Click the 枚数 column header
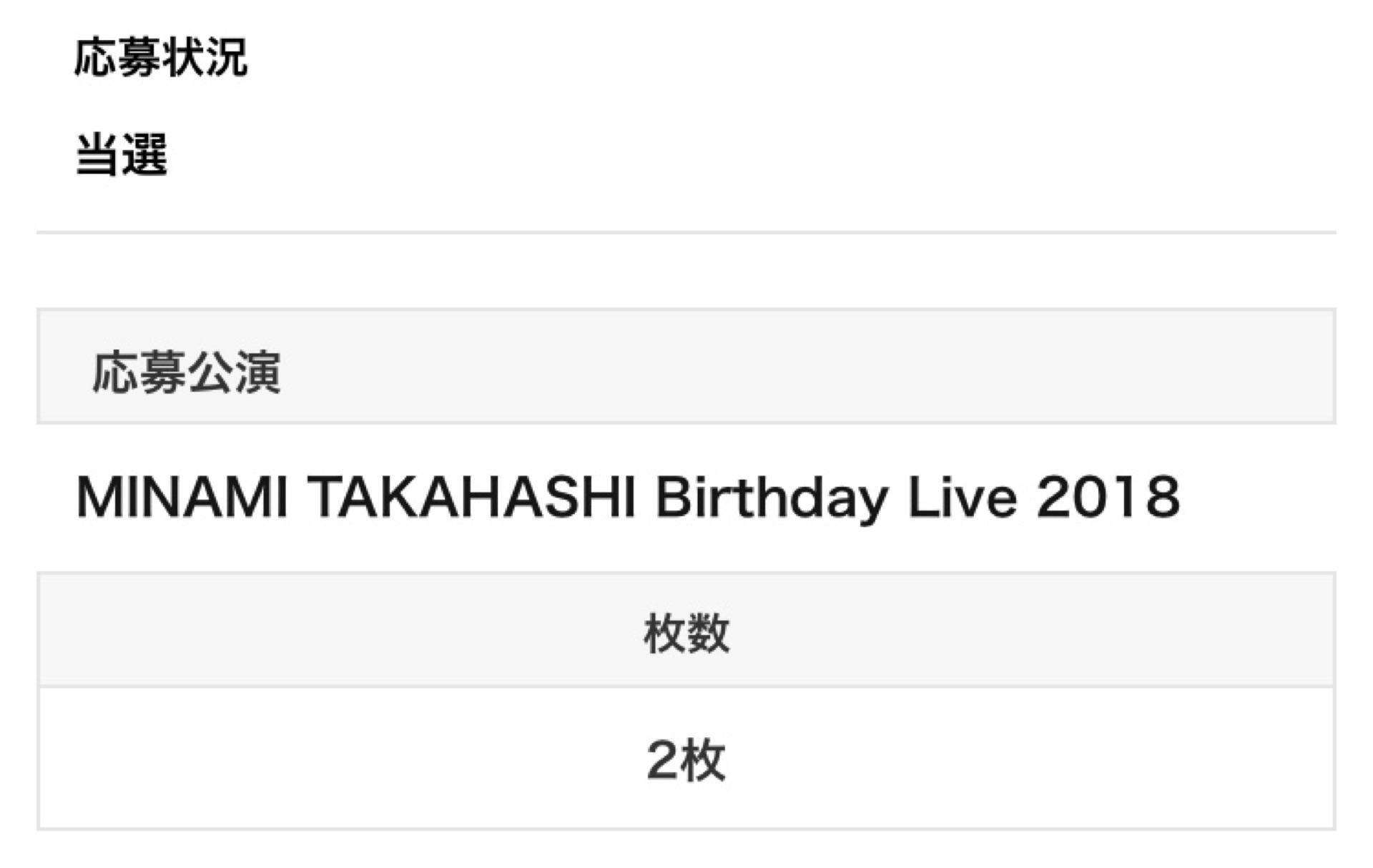The image size is (1373, 868). point(686,633)
